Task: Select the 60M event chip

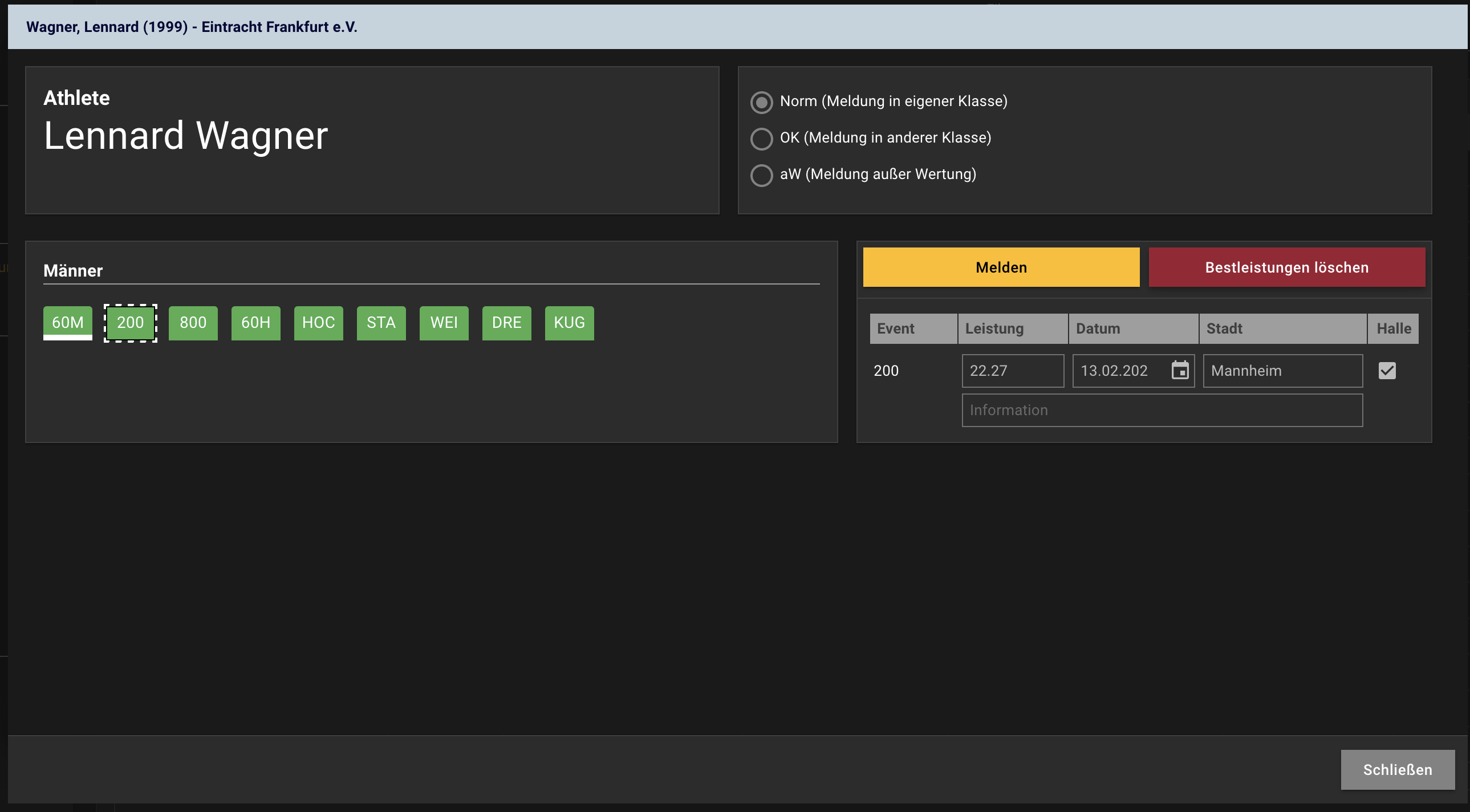Action: [x=68, y=323]
